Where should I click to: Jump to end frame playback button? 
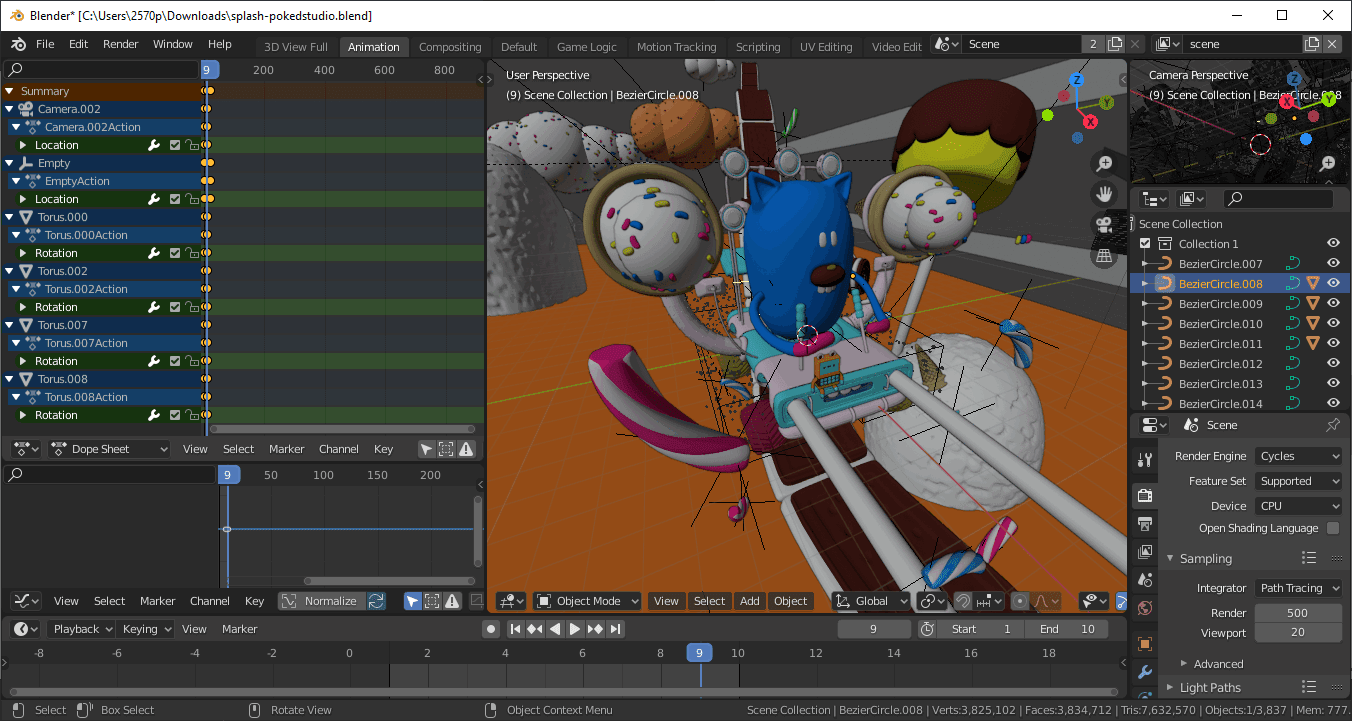coord(615,629)
